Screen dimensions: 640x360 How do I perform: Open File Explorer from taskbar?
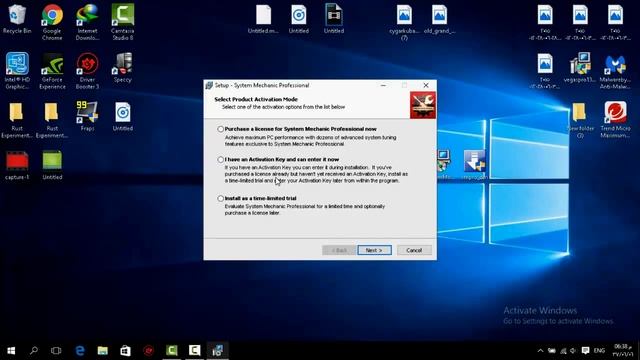point(102,351)
